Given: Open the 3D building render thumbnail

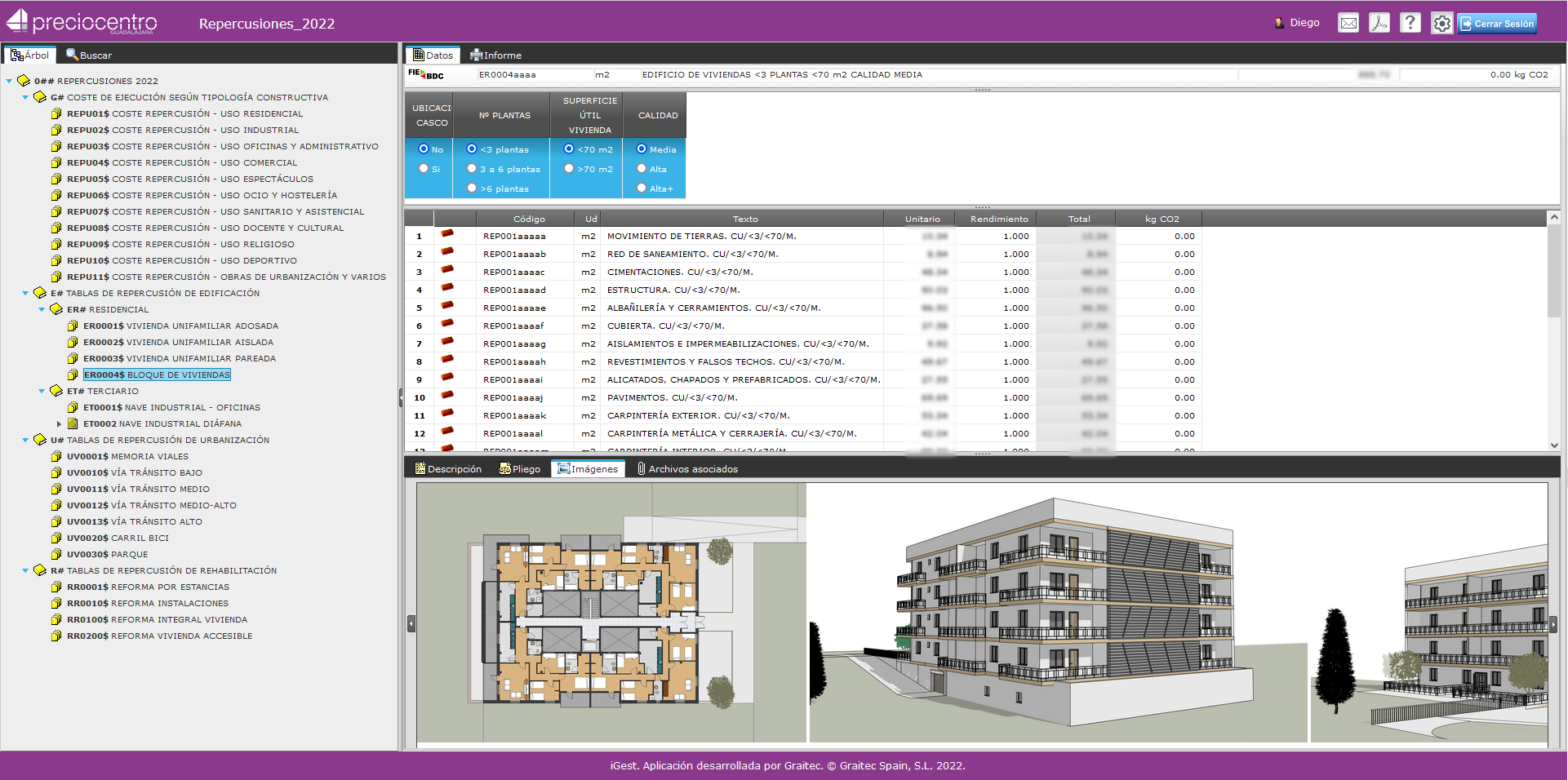Looking at the screenshot, I should point(1059,612).
